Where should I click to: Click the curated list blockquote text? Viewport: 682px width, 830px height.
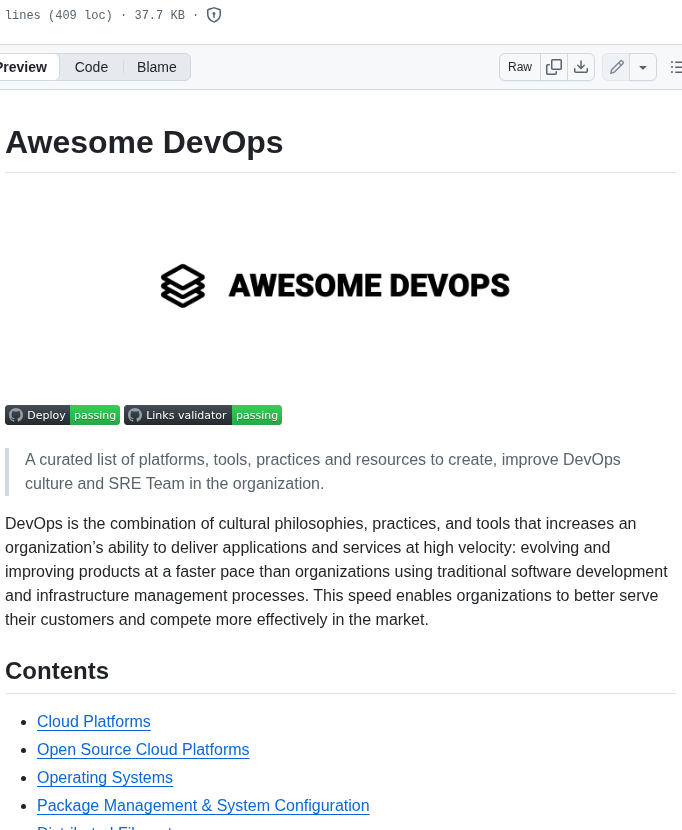322,472
